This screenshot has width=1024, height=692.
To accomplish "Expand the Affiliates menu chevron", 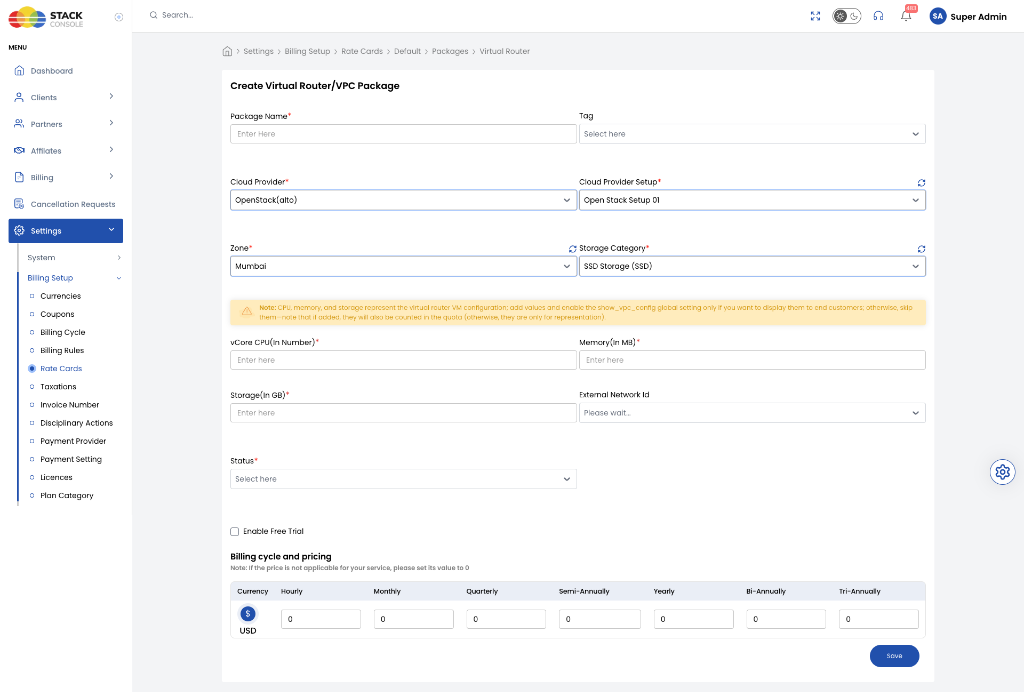I will [x=112, y=149].
